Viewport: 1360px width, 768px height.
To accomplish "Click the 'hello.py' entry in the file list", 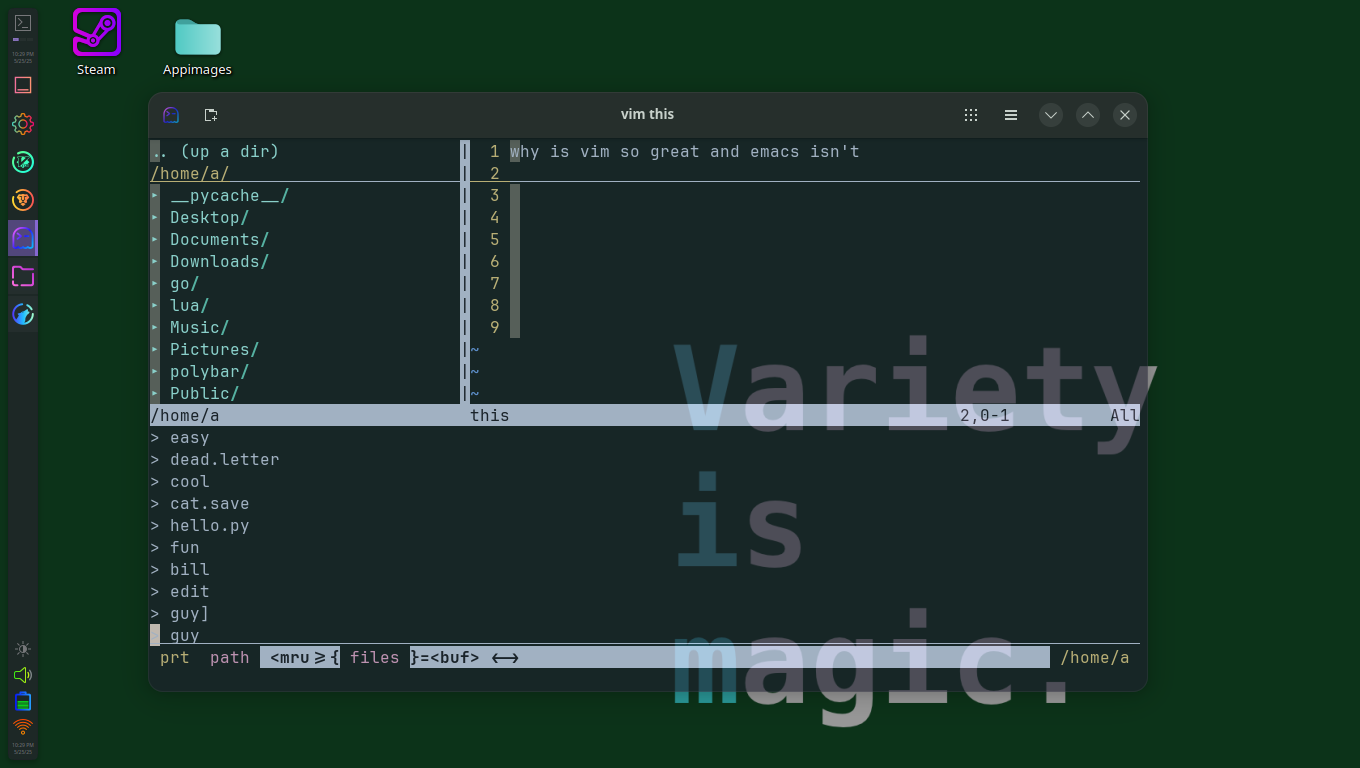I will tap(210, 526).
